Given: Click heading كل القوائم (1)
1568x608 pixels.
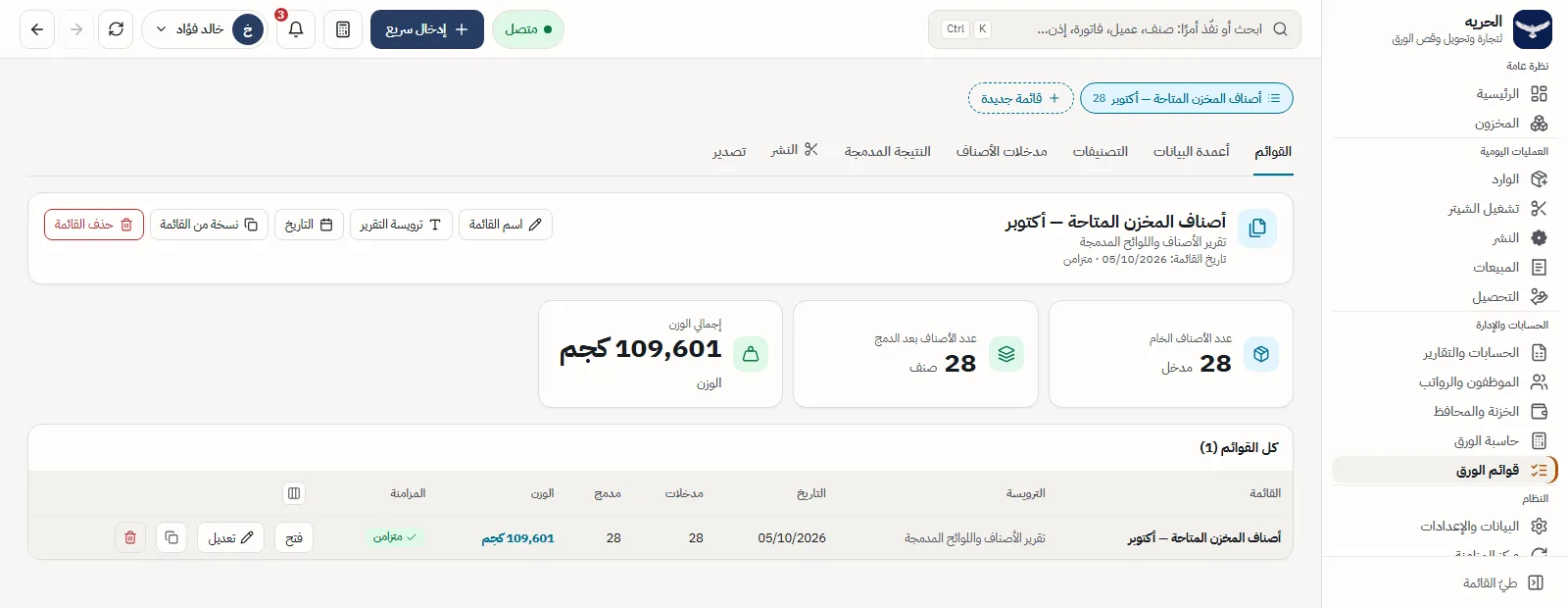Looking at the screenshot, I should 1239,447.
